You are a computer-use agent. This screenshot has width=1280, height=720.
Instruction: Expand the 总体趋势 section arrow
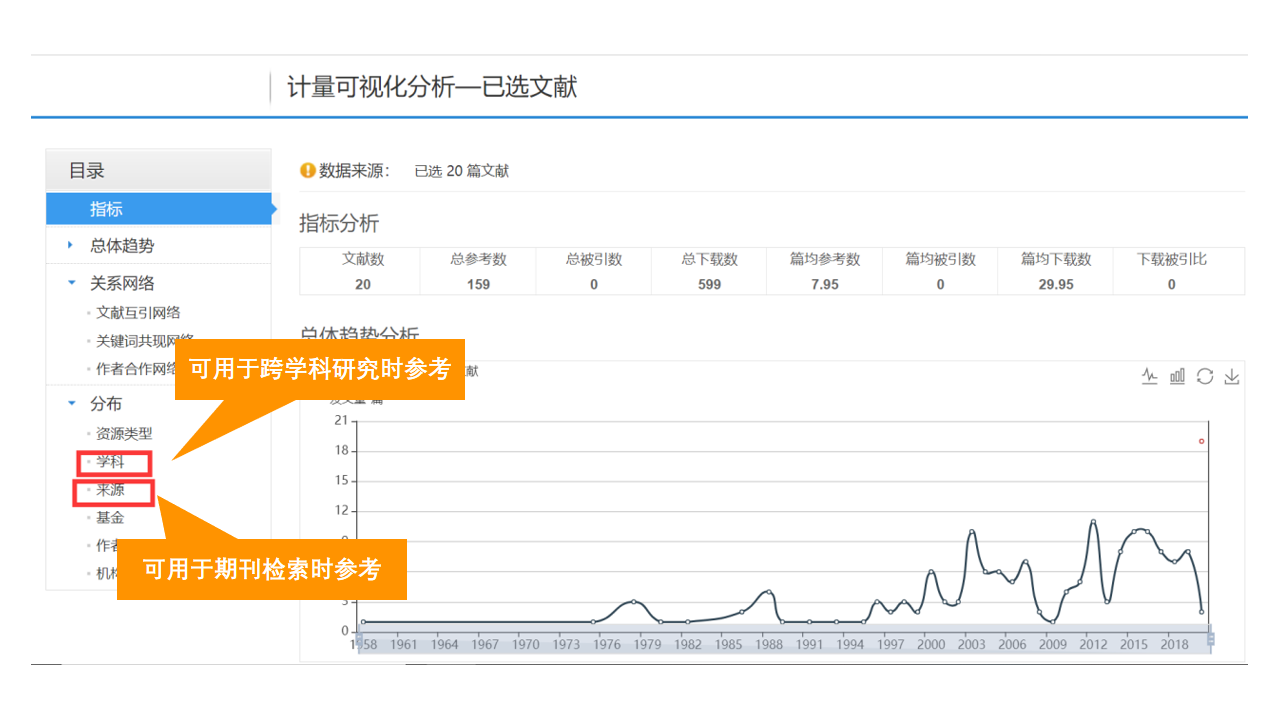tap(70, 245)
